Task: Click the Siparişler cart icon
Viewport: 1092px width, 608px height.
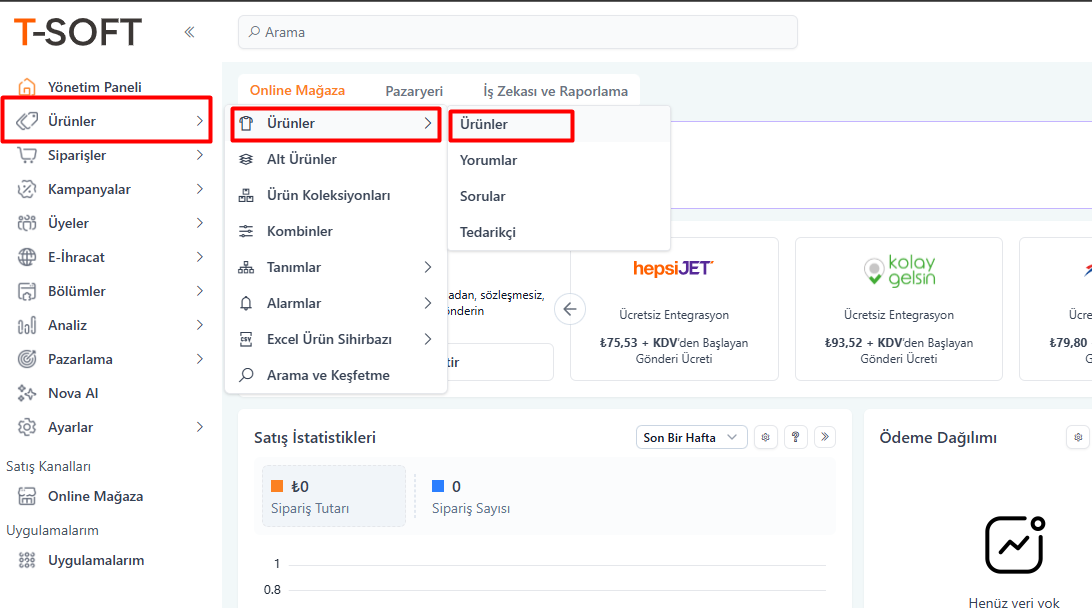Action: point(27,155)
